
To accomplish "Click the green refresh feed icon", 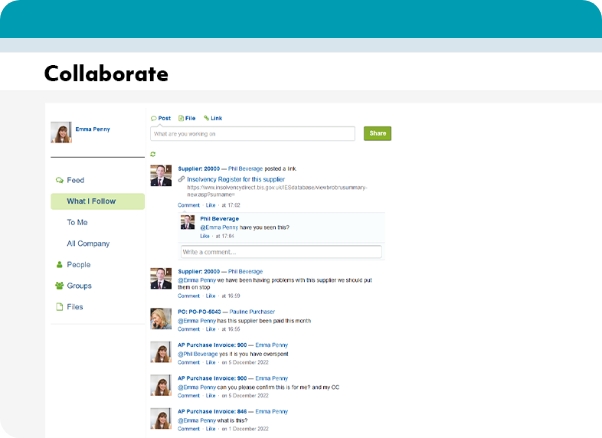I will point(153,154).
